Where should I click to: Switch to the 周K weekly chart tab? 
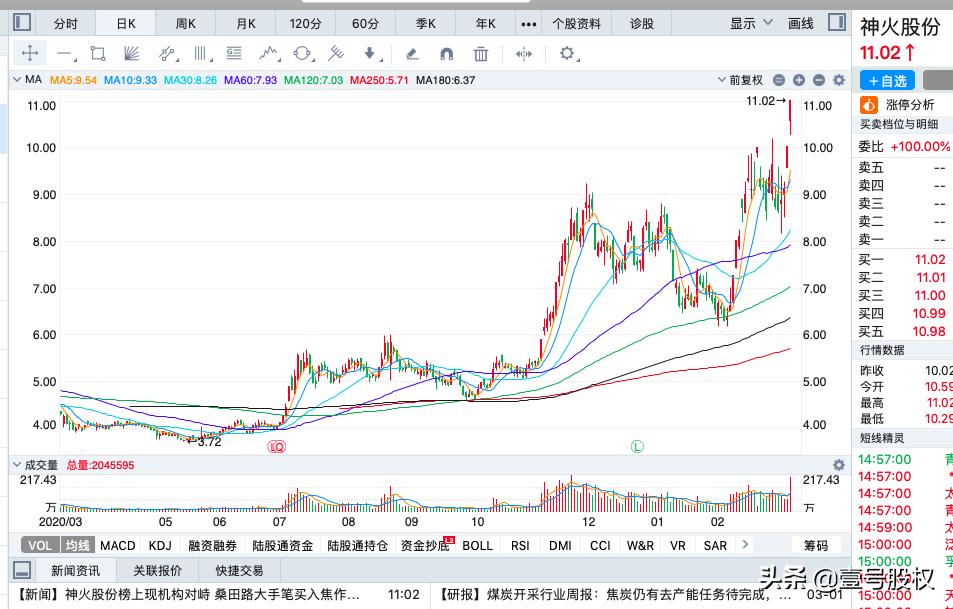pyautogui.click(x=186, y=23)
